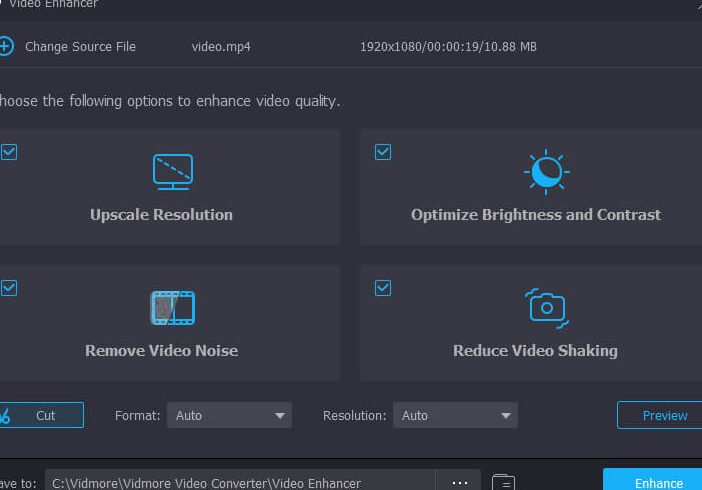Start processing with the Enhance button
Image resolution: width=702 pixels, height=490 pixels.
(653, 480)
